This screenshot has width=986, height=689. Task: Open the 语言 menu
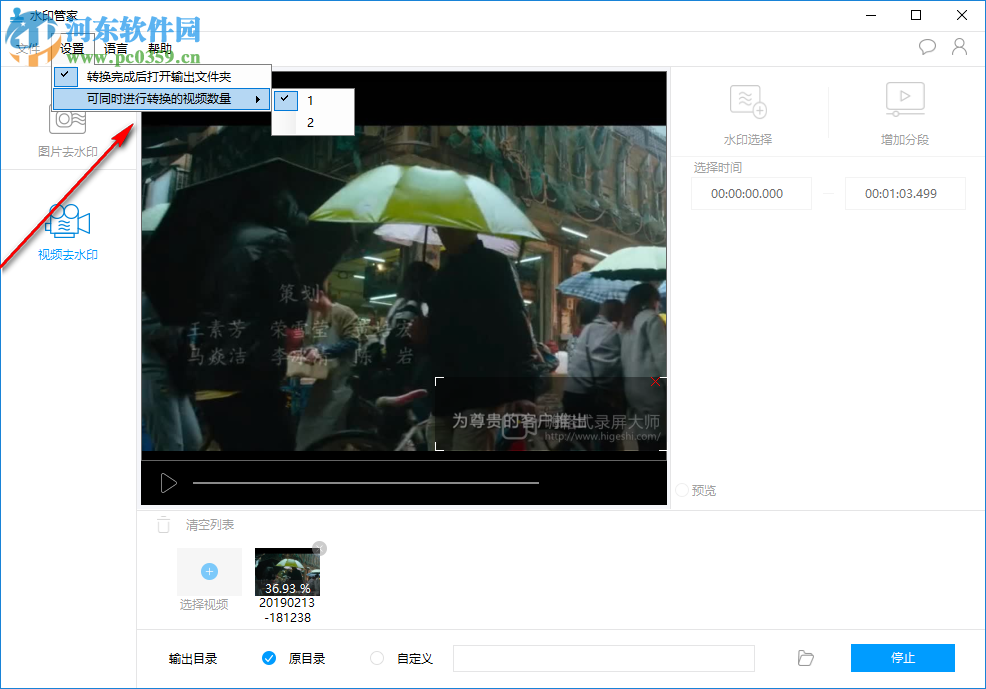(x=115, y=48)
